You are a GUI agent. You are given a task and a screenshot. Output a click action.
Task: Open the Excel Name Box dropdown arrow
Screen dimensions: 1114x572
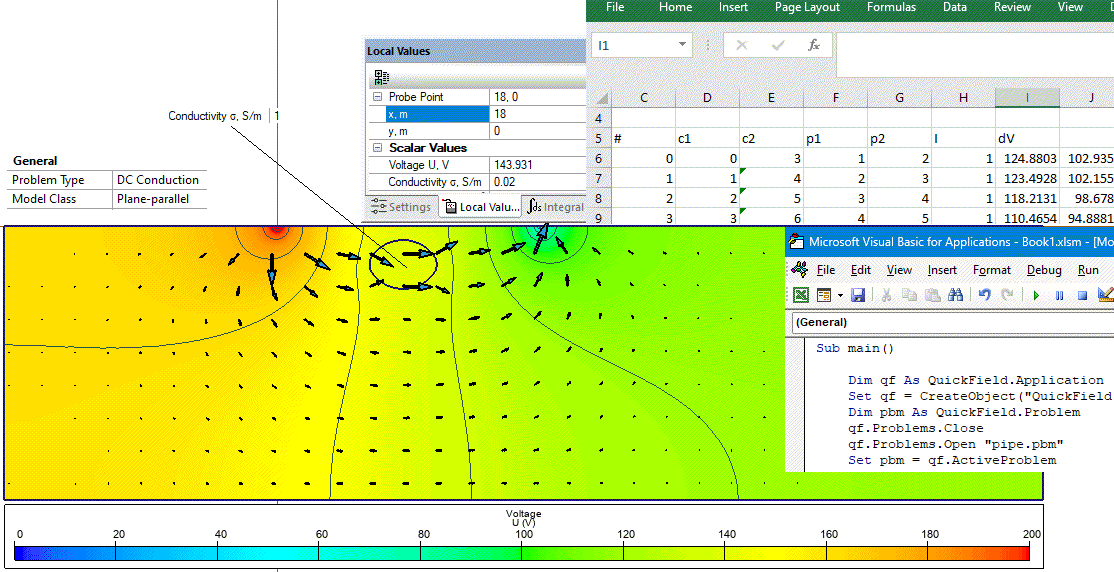[x=683, y=45]
